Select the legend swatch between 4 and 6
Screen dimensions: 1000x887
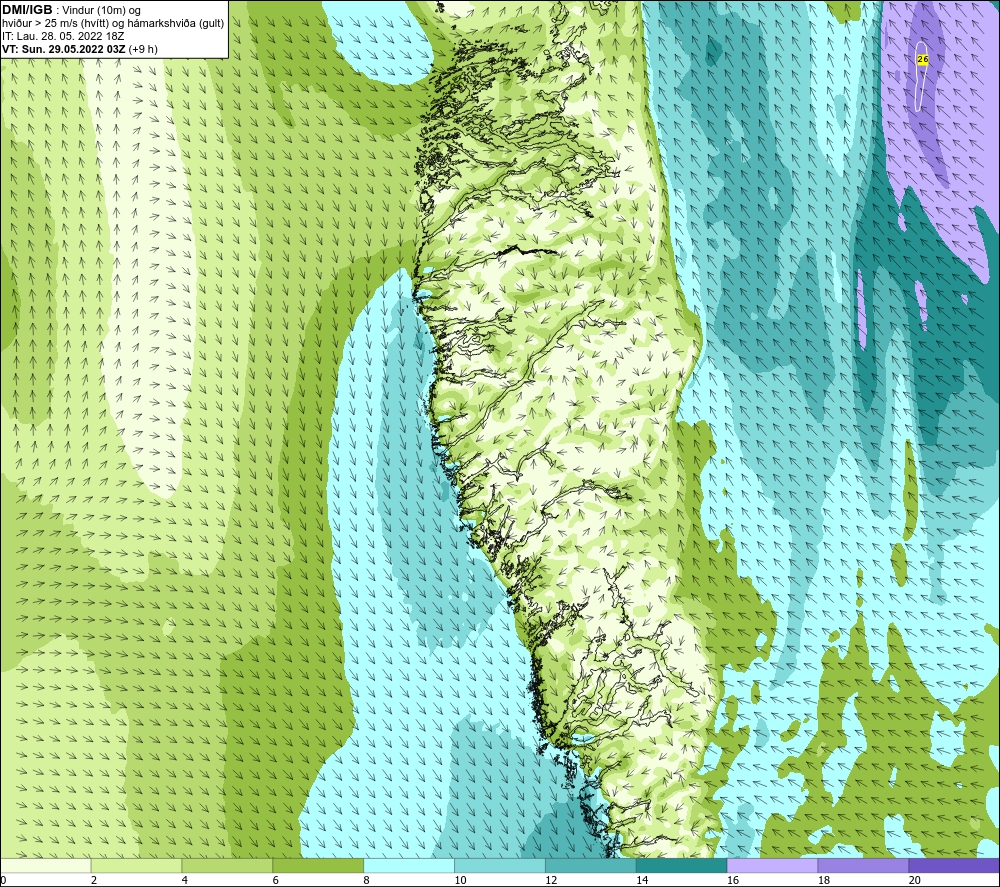tap(227, 865)
